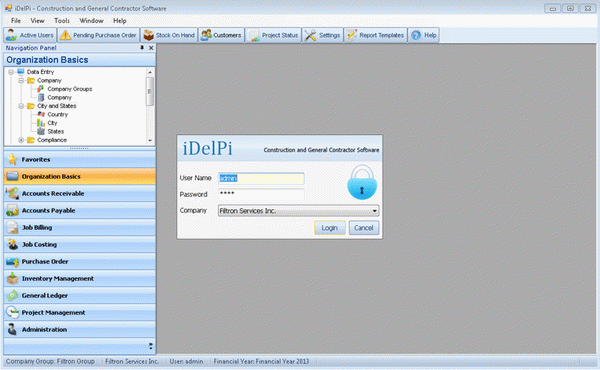Open Stock On Hand from toolbar
Viewport: 600px width, 370px height.
click(x=169, y=35)
